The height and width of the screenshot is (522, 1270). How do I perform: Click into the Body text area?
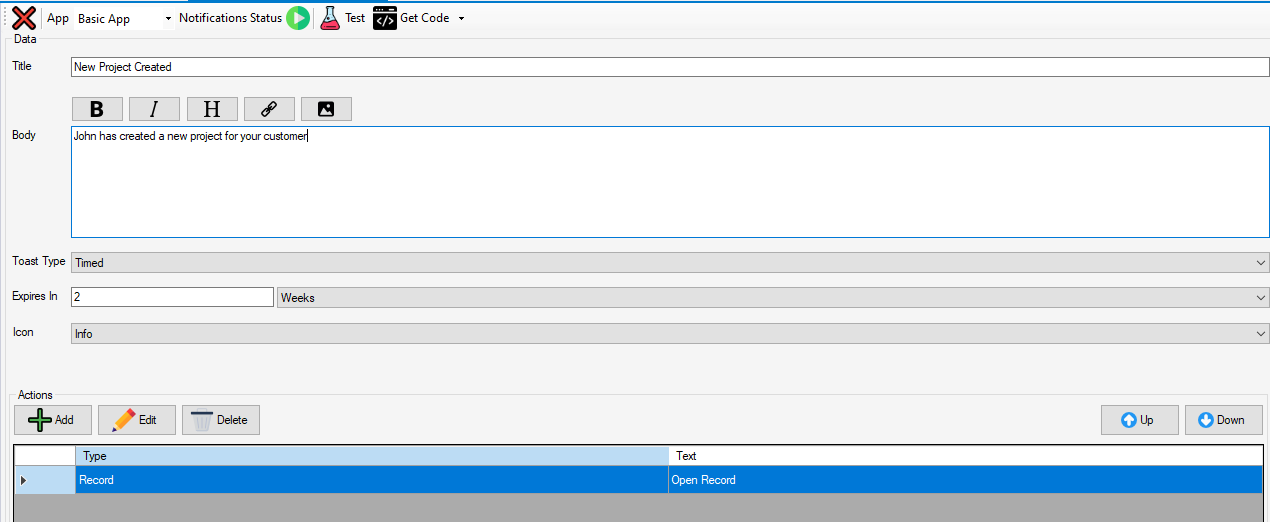(670, 182)
